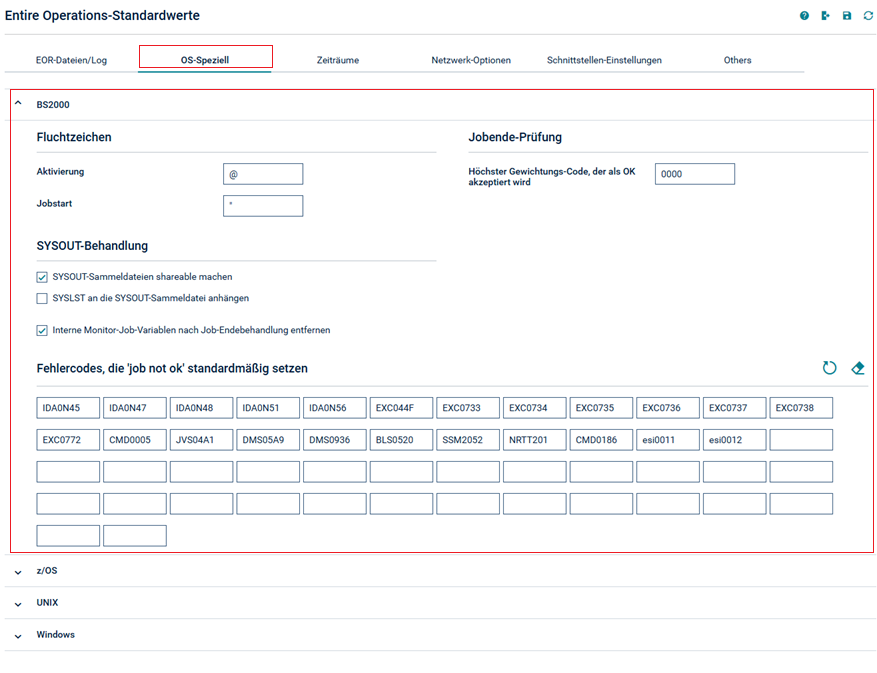Screen dimensions: 877x673
Task: Click the Aktivierung escape character field
Action: pyautogui.click(x=263, y=174)
